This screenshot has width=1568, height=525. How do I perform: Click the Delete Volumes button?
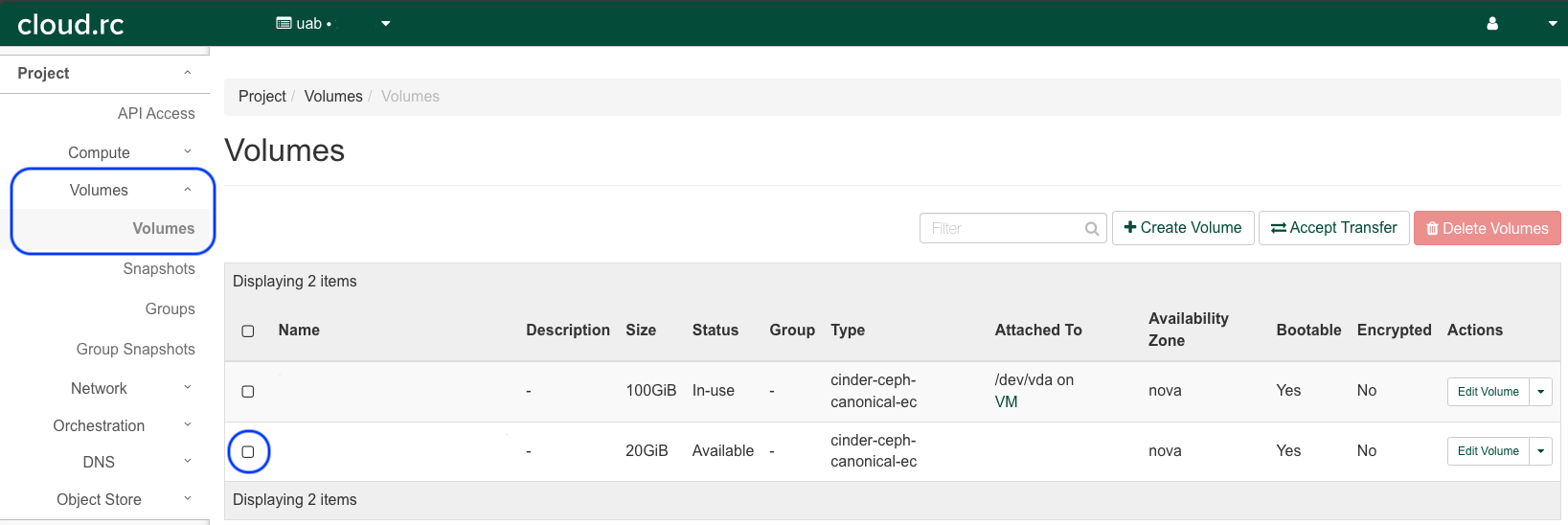(x=1487, y=228)
